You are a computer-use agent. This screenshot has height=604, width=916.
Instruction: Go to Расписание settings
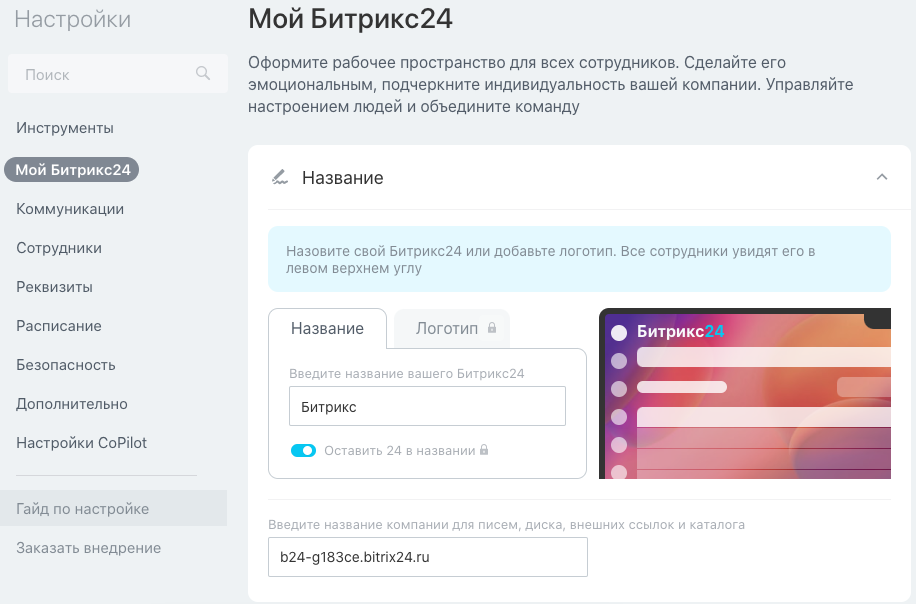coord(59,326)
